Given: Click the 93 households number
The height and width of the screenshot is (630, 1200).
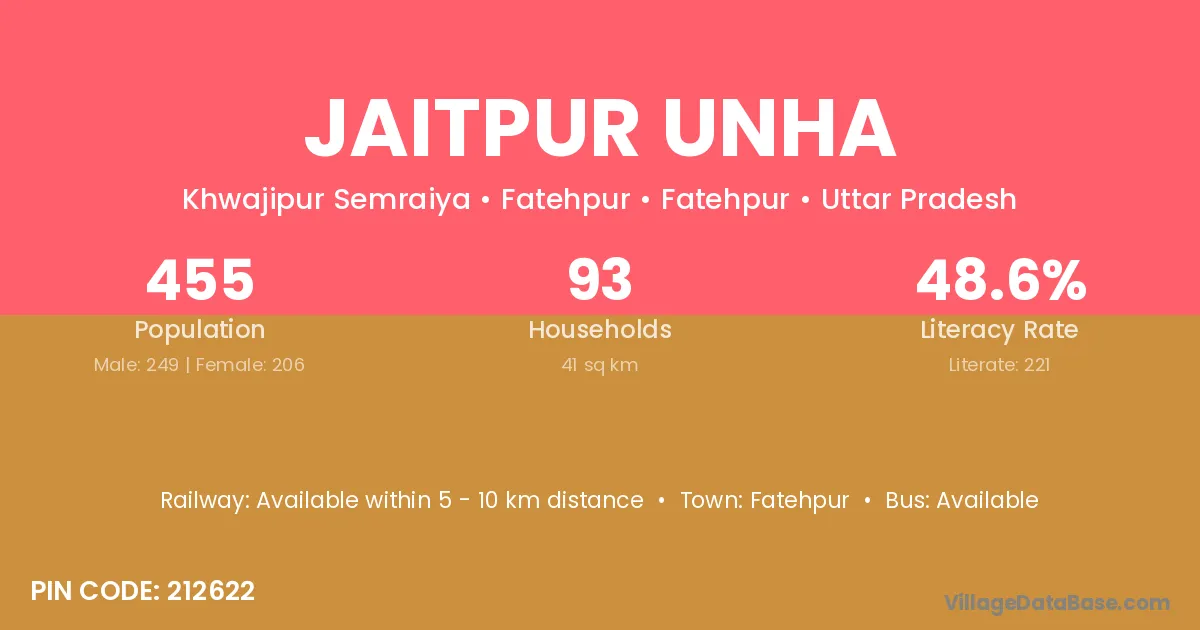Looking at the screenshot, I should (x=600, y=280).
